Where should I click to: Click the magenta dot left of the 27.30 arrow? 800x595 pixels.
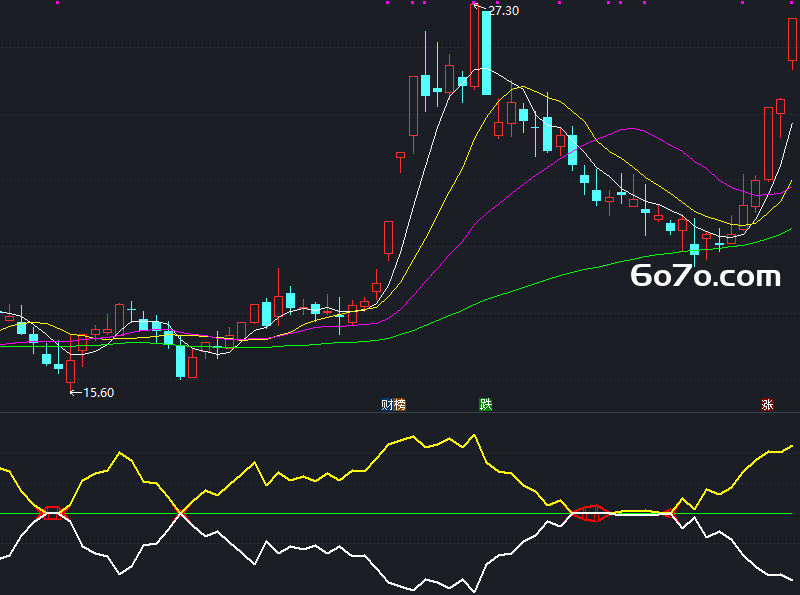point(474,3)
